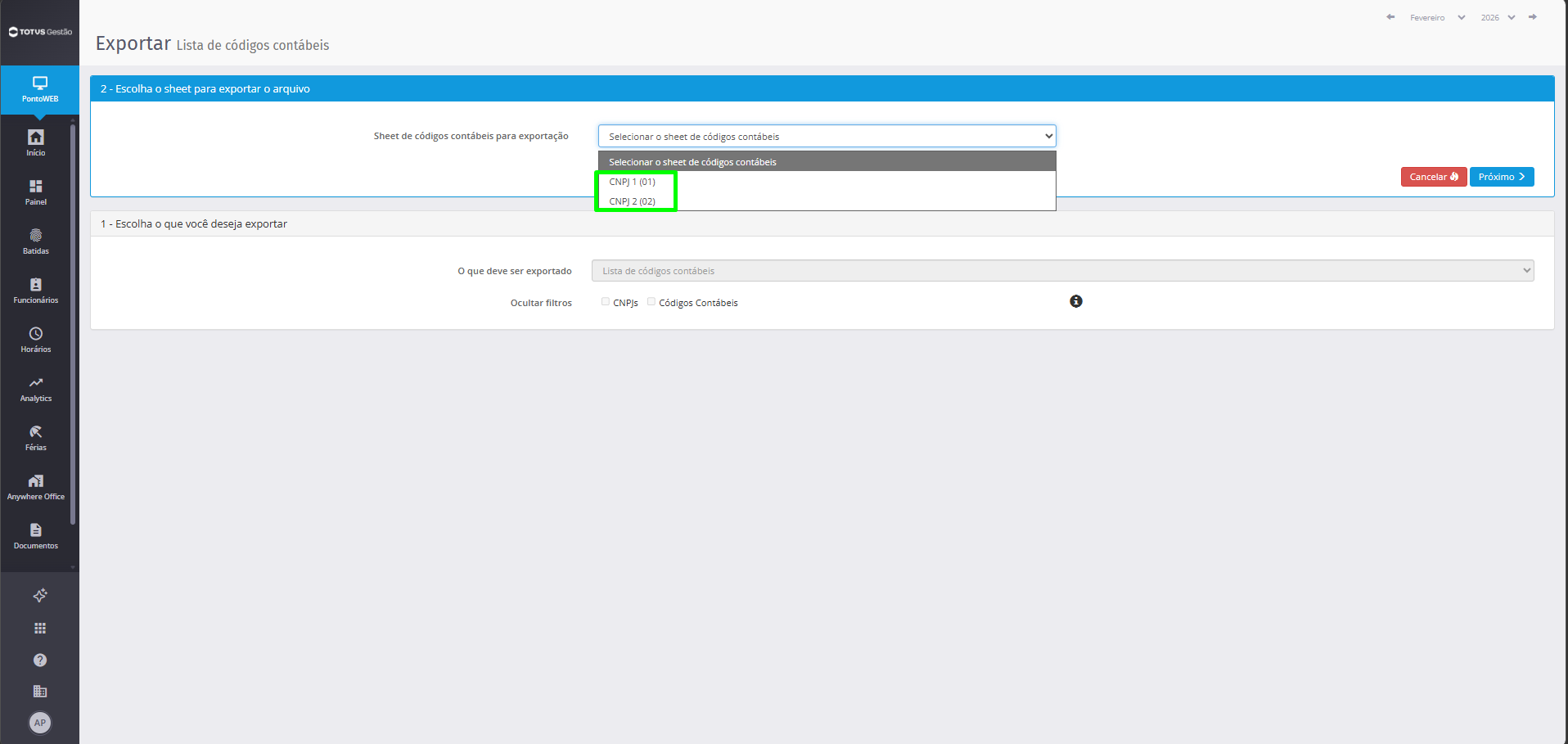Open the 'O que deve ser exportado' dropdown
The width and height of the screenshot is (1568, 744).
tap(1062, 270)
